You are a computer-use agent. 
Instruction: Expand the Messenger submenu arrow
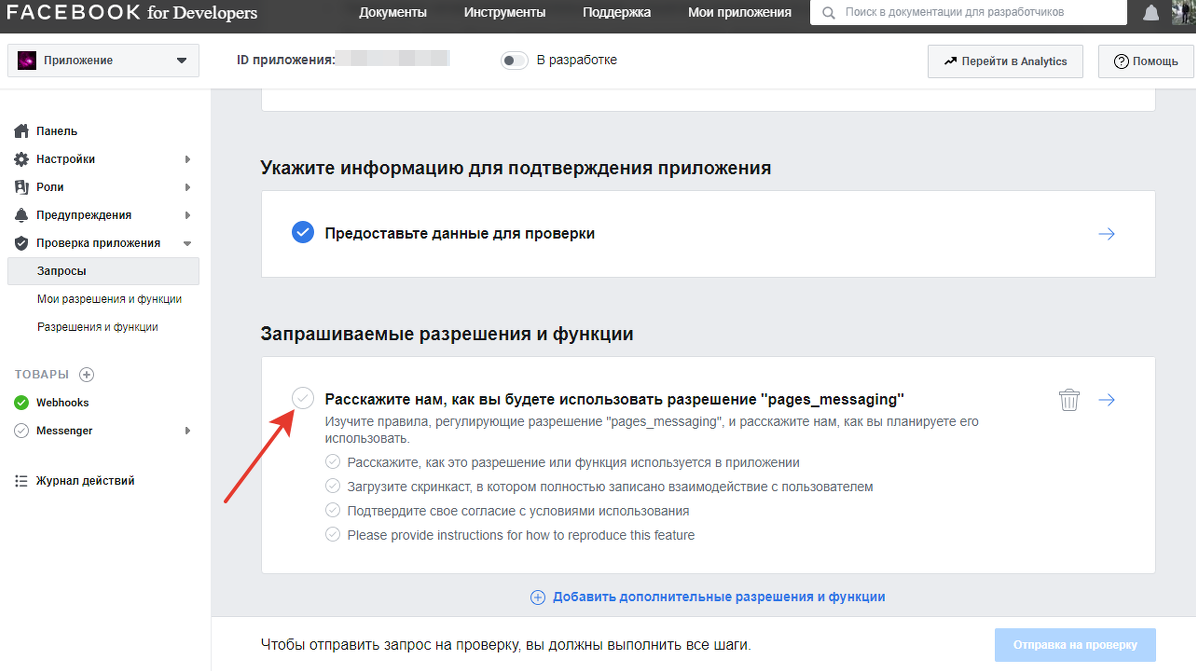coord(188,431)
